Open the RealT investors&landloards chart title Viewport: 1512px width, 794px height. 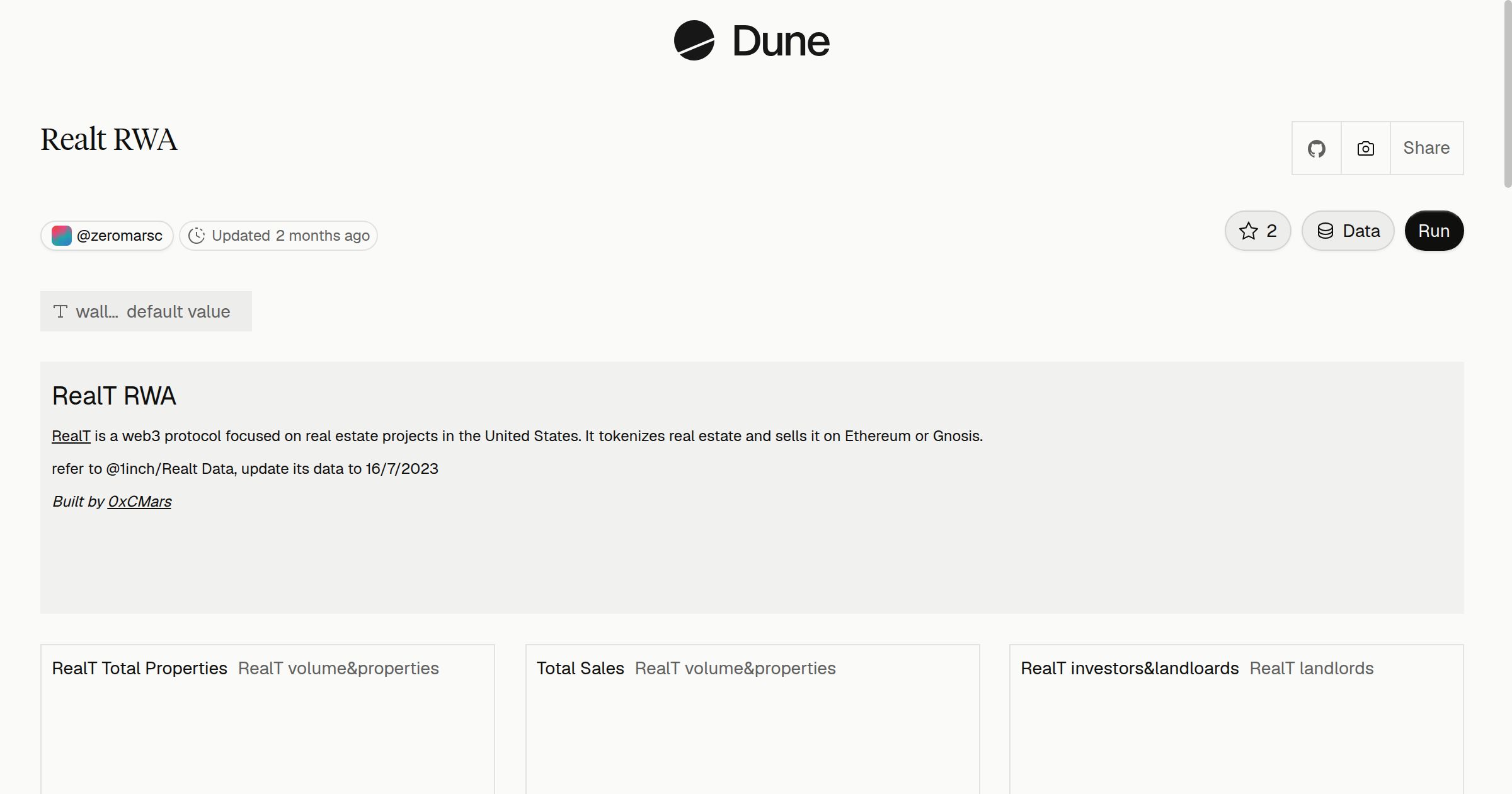click(1130, 668)
